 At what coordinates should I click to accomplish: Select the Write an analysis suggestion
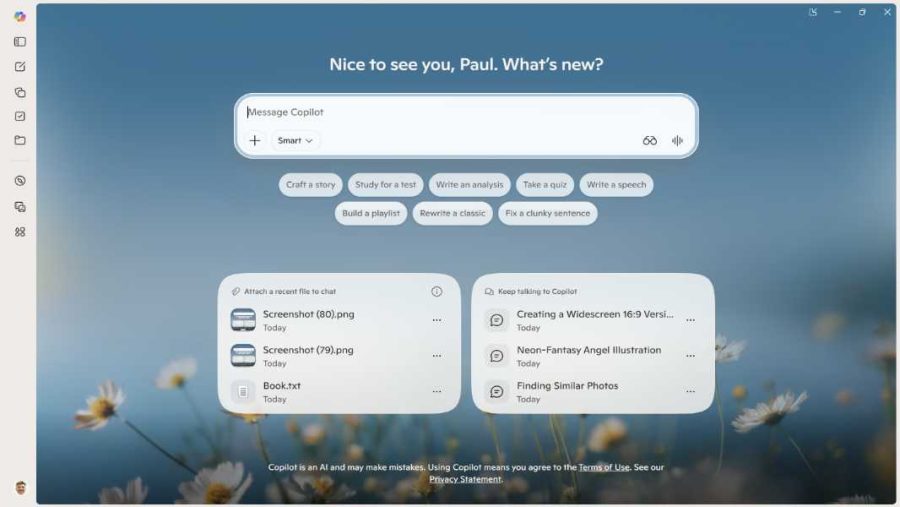point(470,185)
